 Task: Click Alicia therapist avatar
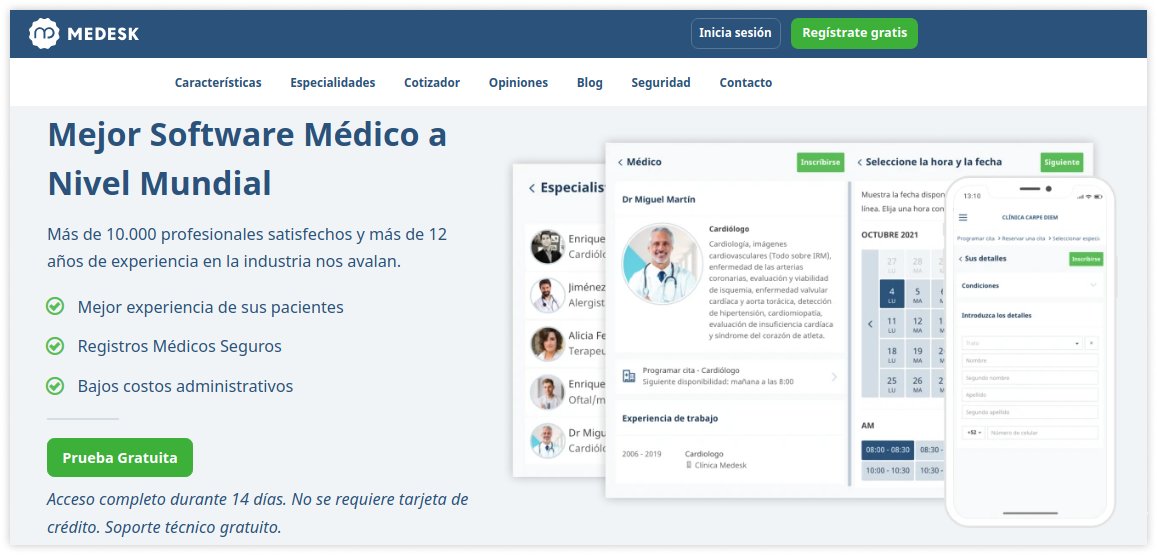548,344
